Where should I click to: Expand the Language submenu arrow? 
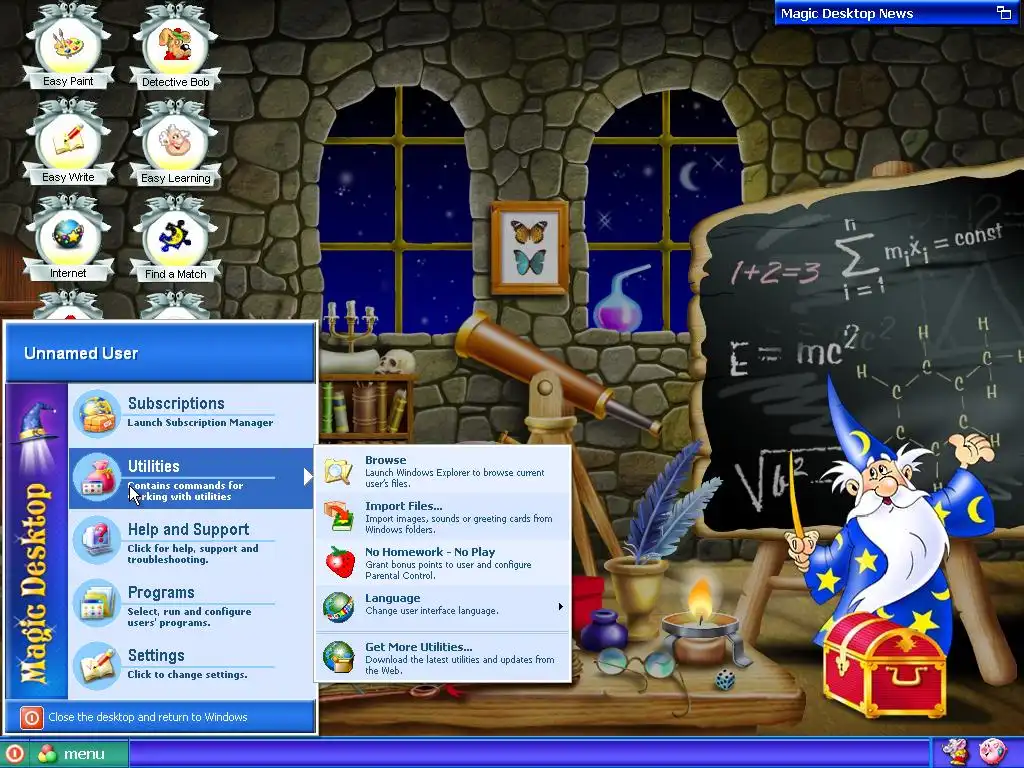coord(560,607)
